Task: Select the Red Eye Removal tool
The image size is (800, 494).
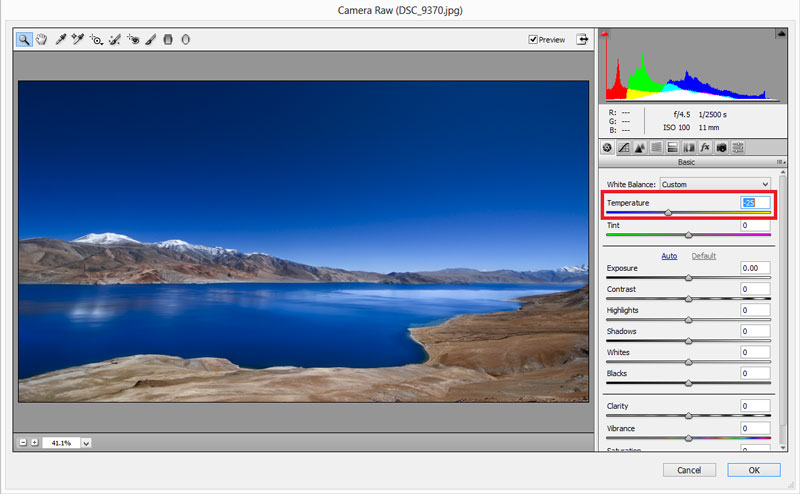Action: tap(133, 40)
